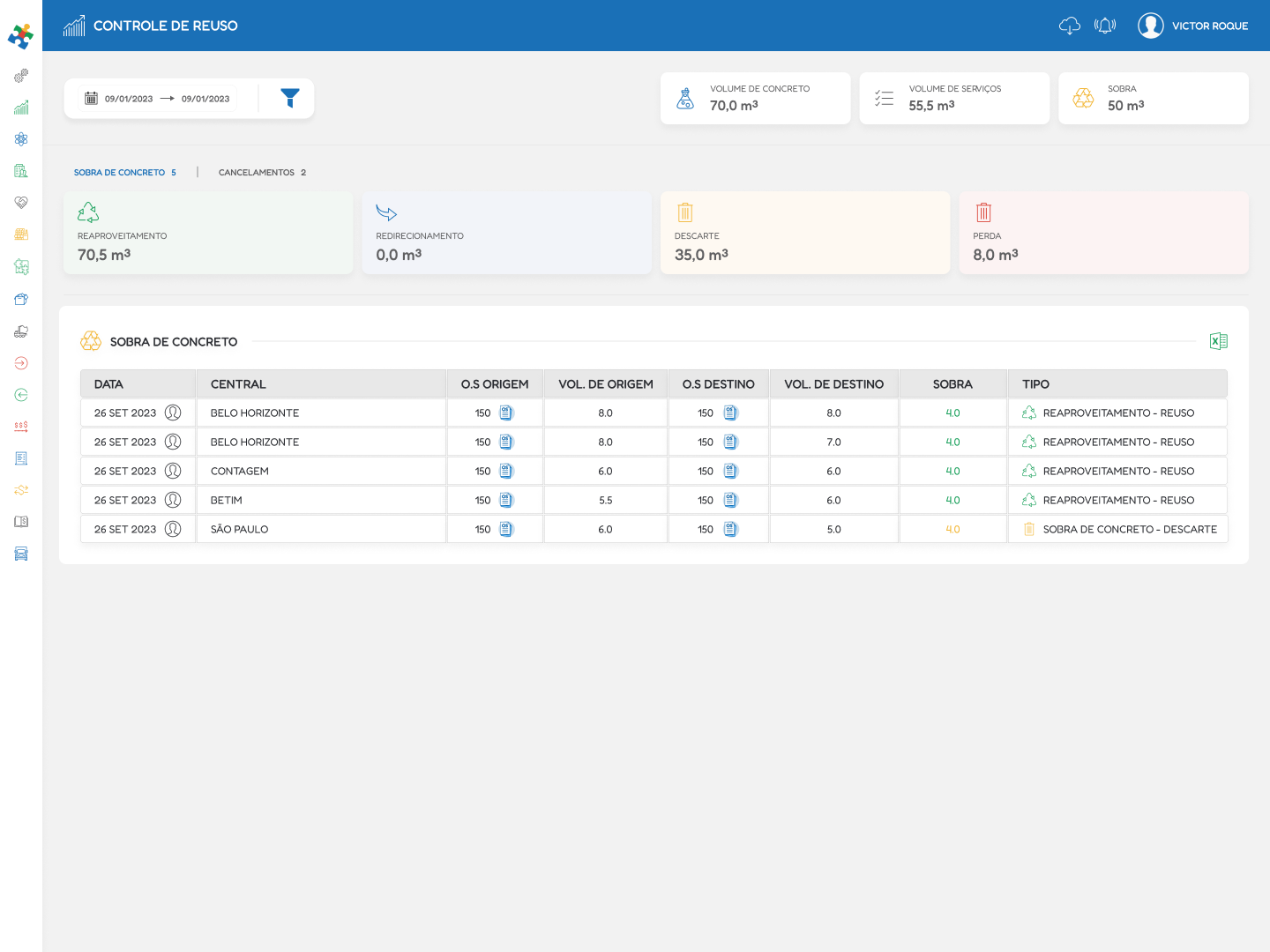View user icon in Contagem row
Viewport: 1270px width, 952px height.
[x=173, y=471]
